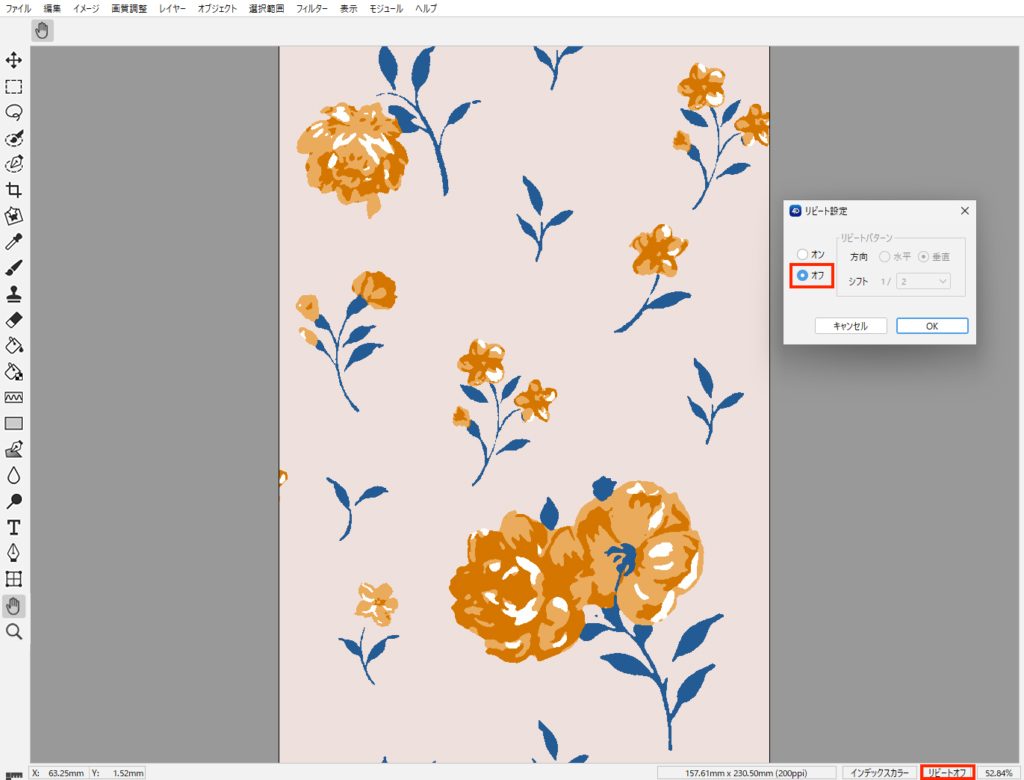The height and width of the screenshot is (780, 1024).
Task: Select the Eraser tool
Action: tap(14, 319)
